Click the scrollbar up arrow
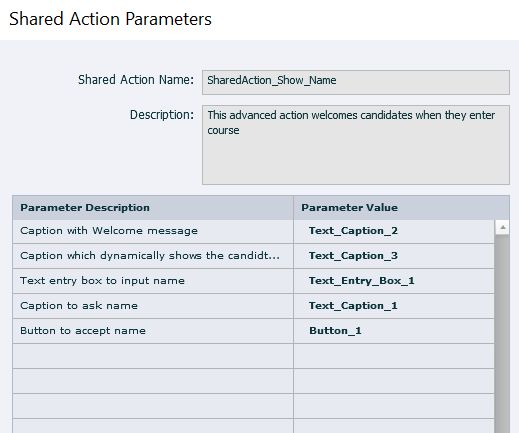 (502, 228)
